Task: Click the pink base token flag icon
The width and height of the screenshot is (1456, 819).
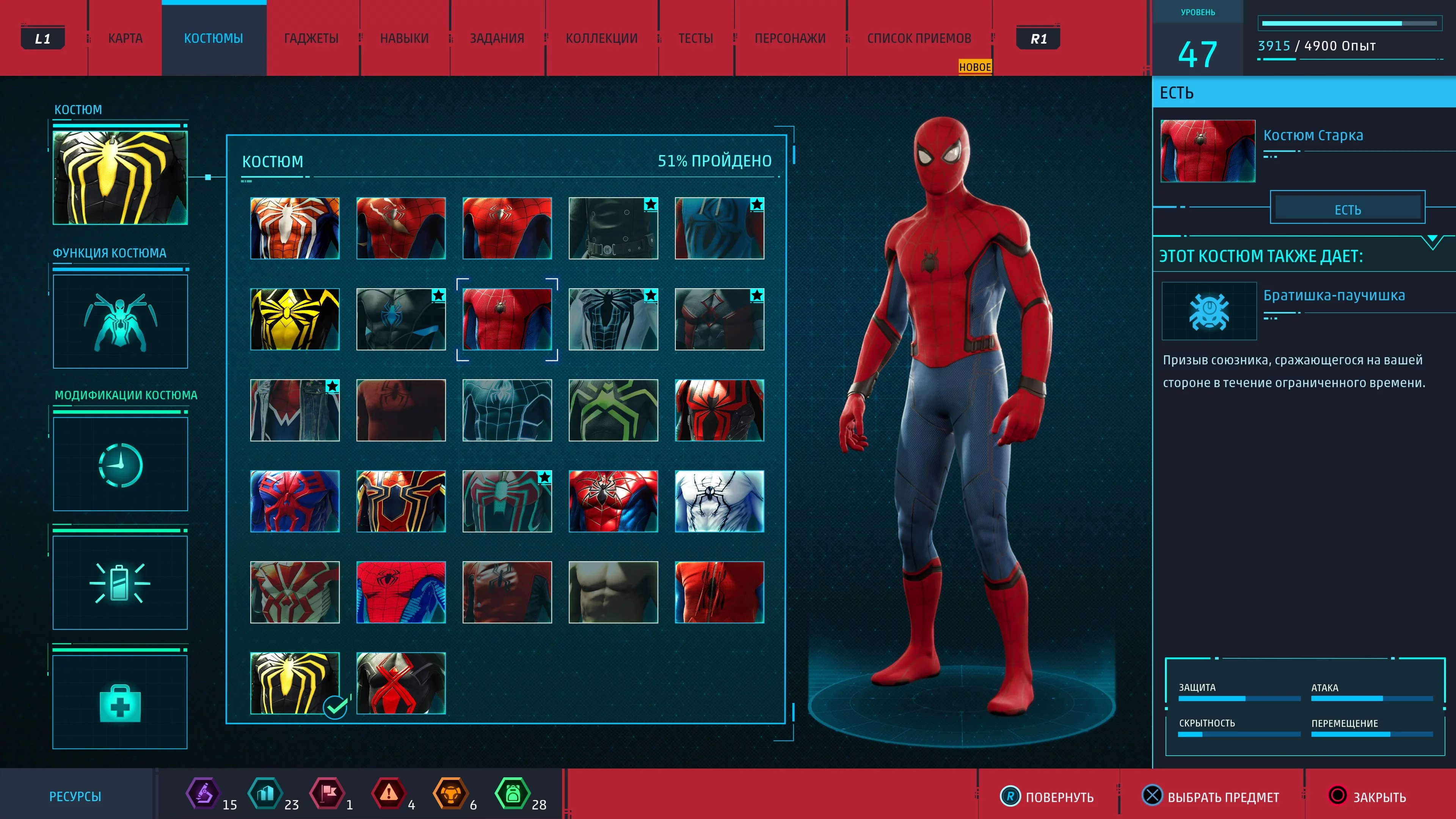Action: (x=327, y=794)
